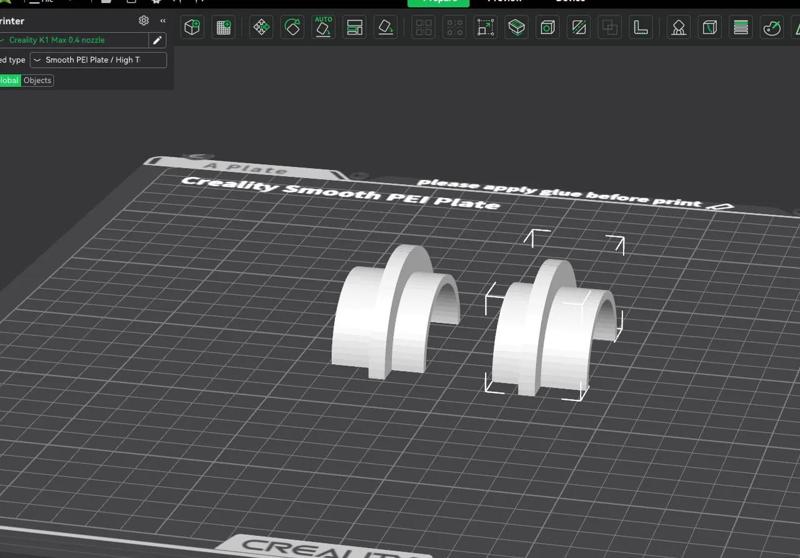Open printer settings gear icon
The width and height of the screenshot is (800, 558).
(x=144, y=20)
